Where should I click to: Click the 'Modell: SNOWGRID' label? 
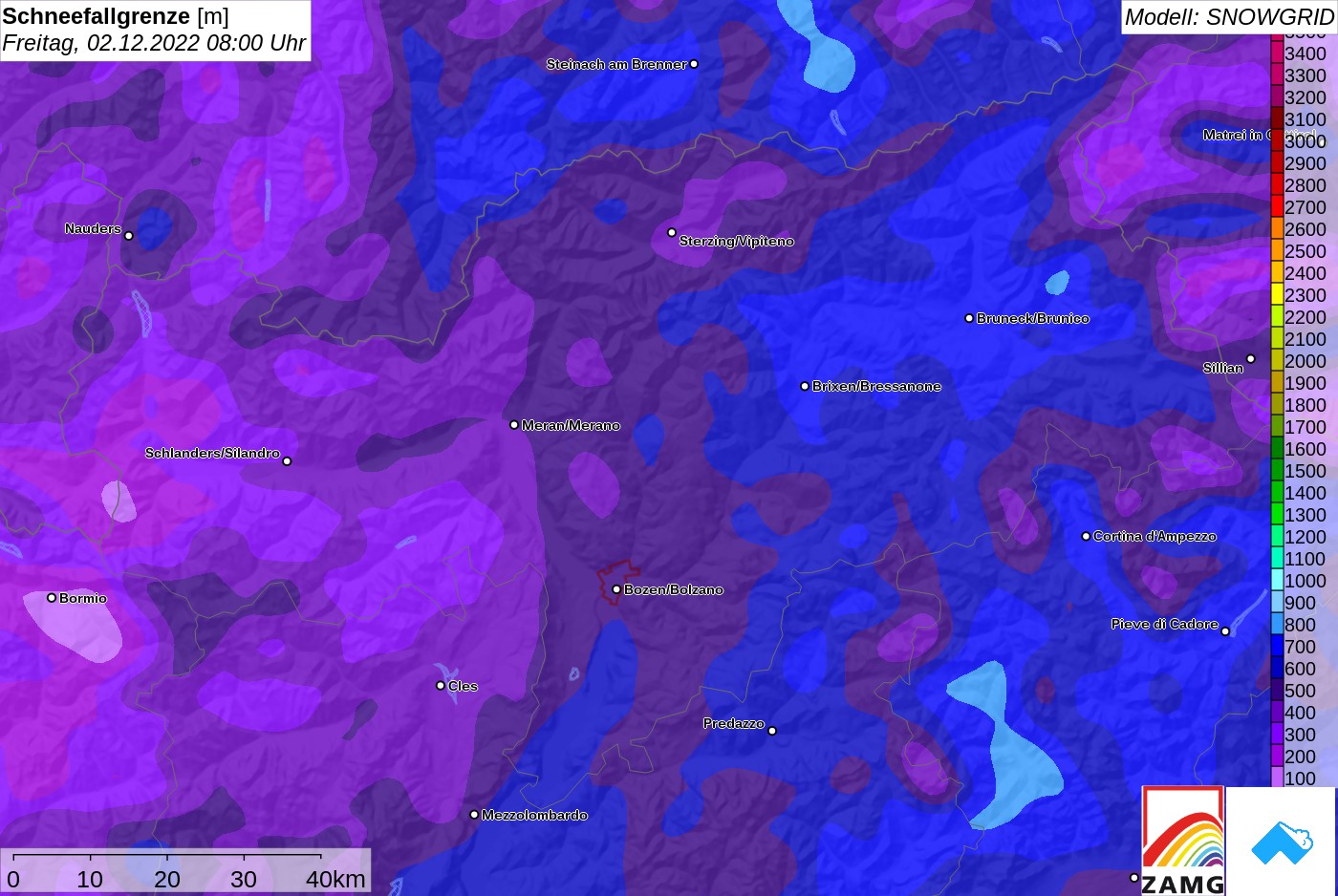(x=1229, y=17)
